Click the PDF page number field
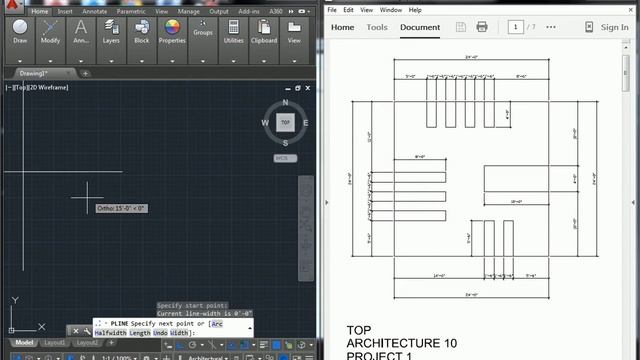 coord(516,27)
